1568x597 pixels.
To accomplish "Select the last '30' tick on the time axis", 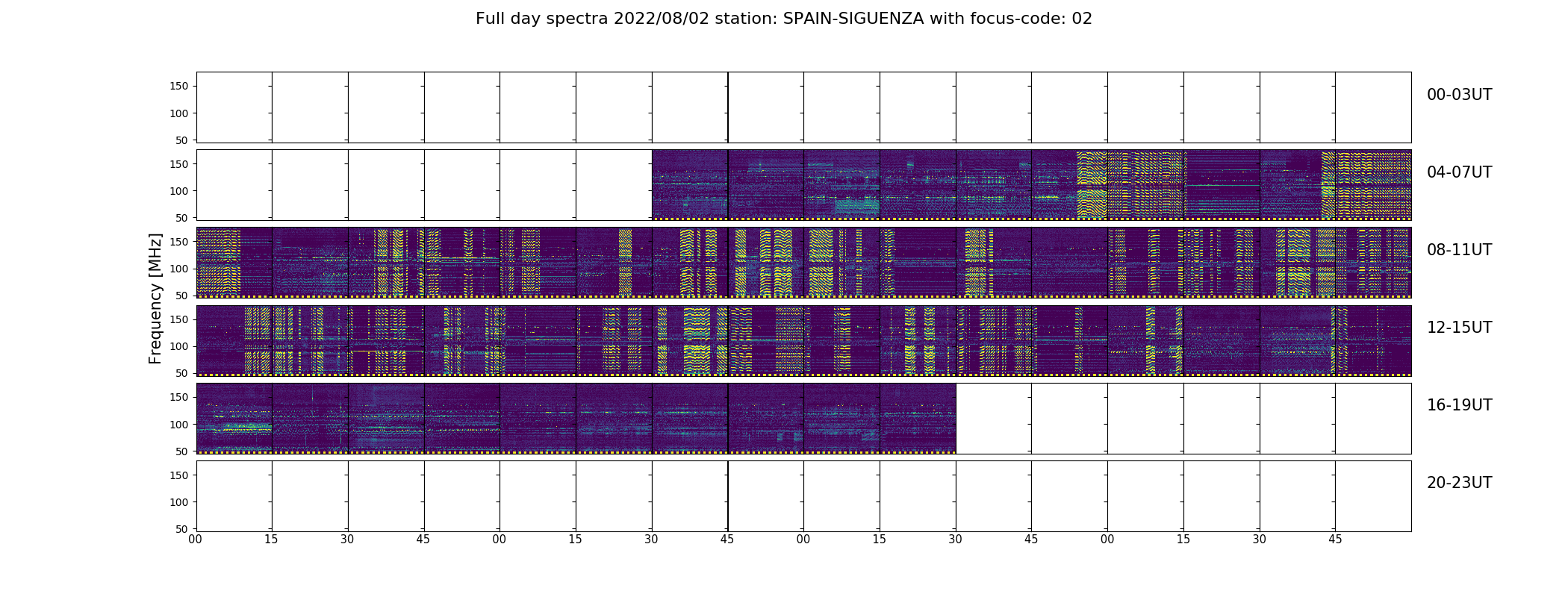I will tap(1260, 540).
